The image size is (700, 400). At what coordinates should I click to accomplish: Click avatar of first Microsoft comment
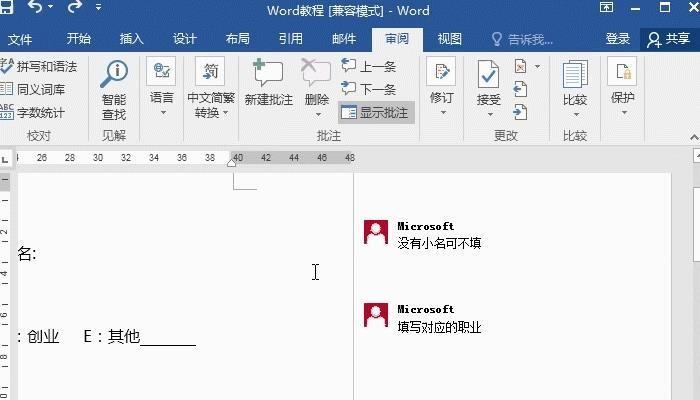[375, 232]
